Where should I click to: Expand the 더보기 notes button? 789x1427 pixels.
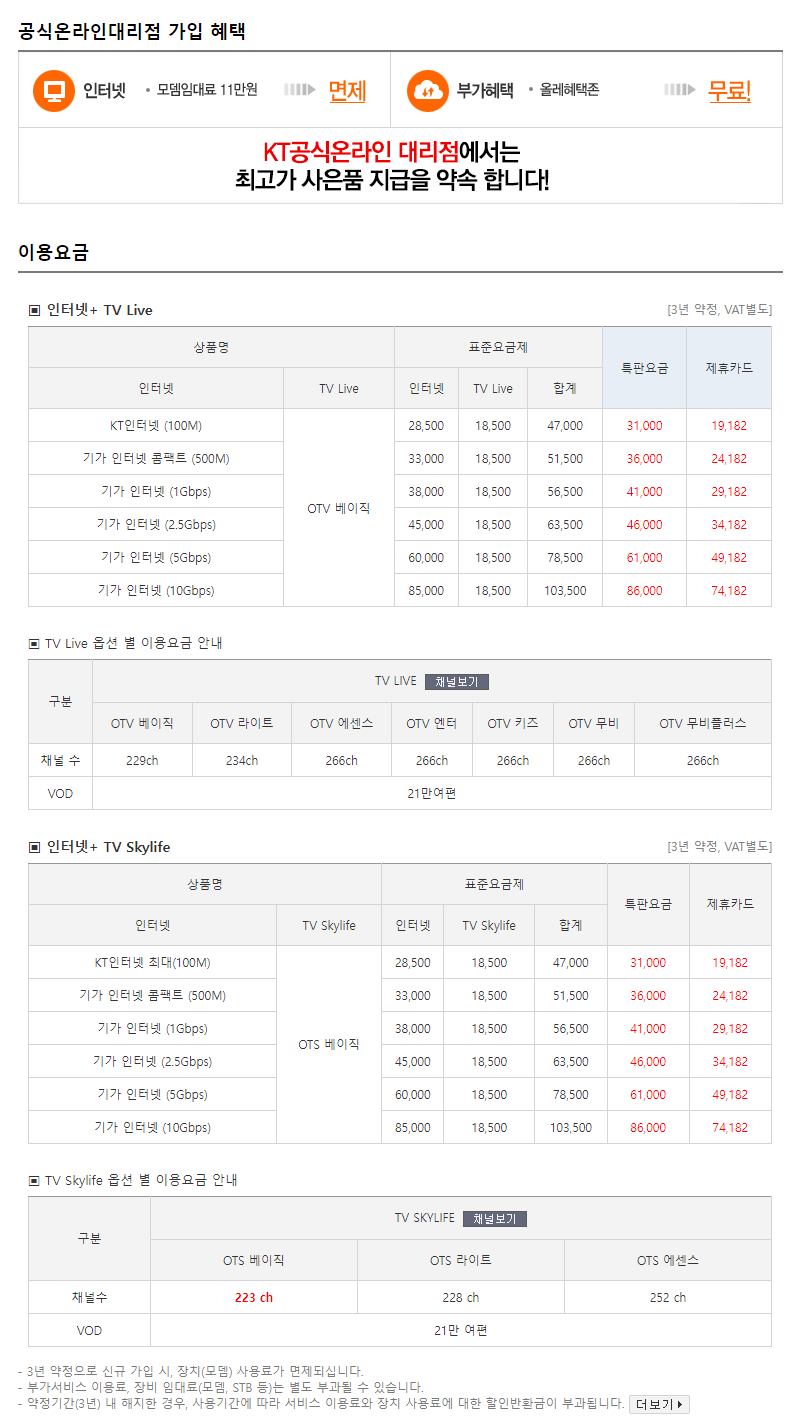click(x=659, y=1404)
